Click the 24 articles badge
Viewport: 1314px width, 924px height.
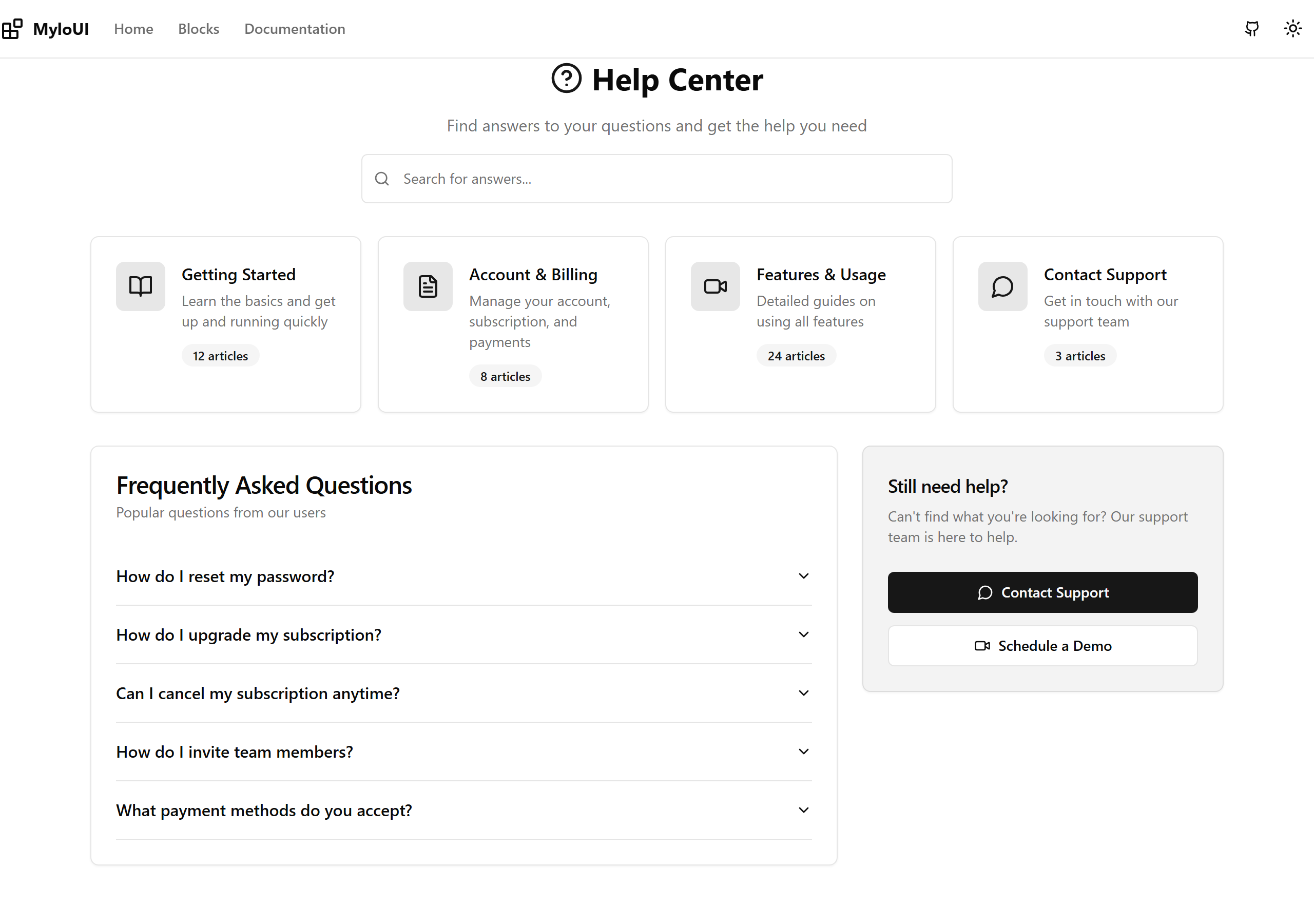(x=796, y=356)
